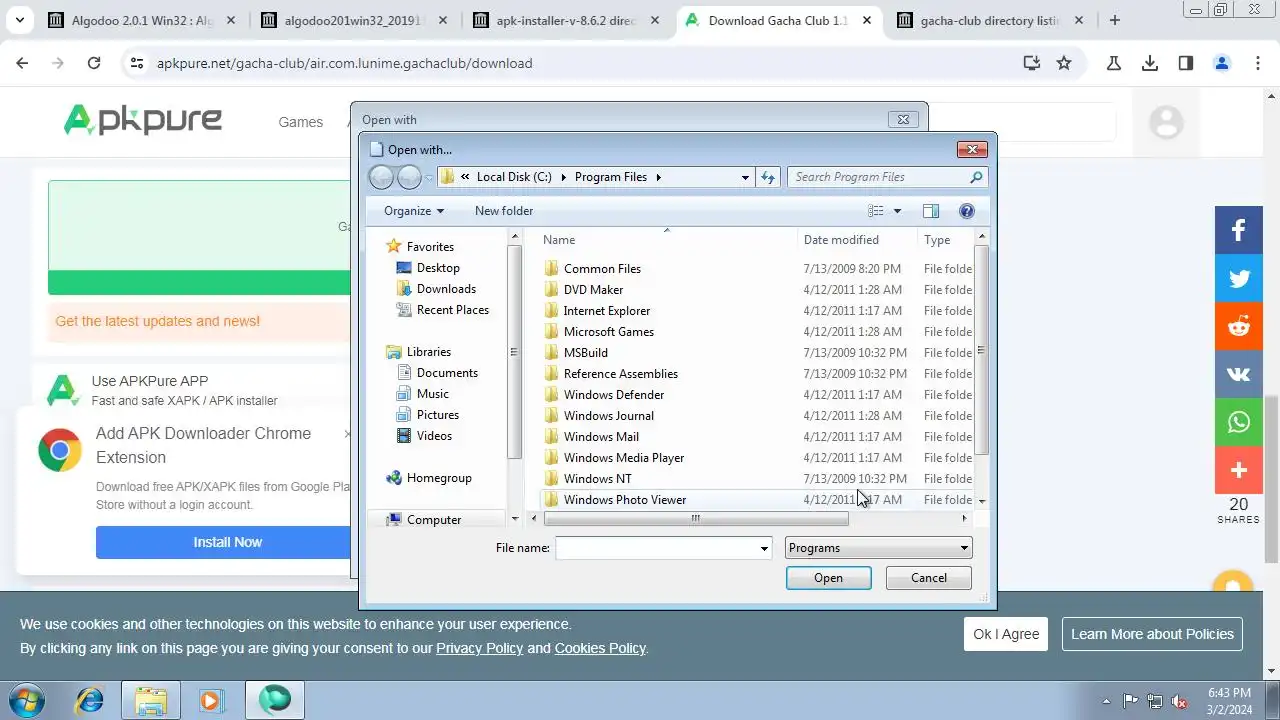The image size is (1280, 720).
Task: Click the Windows Start button
Action: pyautogui.click(x=27, y=700)
